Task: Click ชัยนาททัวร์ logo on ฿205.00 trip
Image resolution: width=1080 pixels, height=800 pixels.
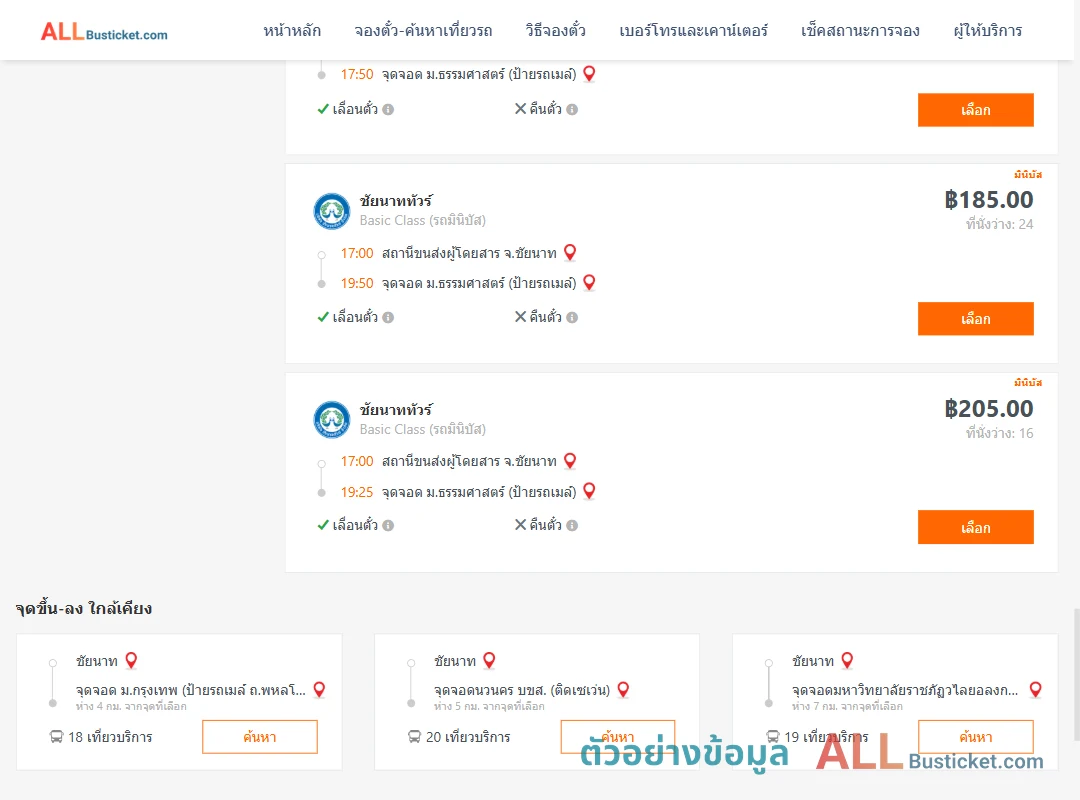Action: (331, 420)
